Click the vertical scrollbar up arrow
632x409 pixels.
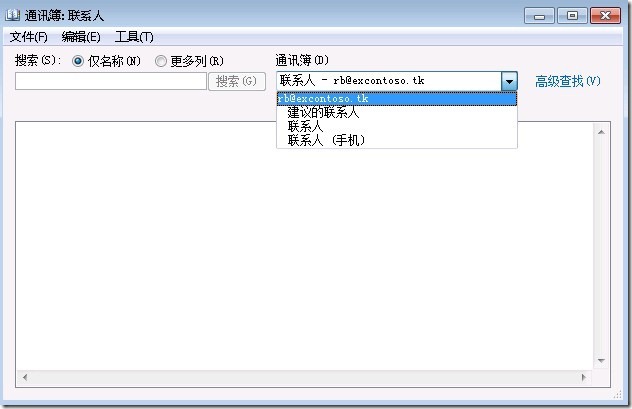pos(601,131)
